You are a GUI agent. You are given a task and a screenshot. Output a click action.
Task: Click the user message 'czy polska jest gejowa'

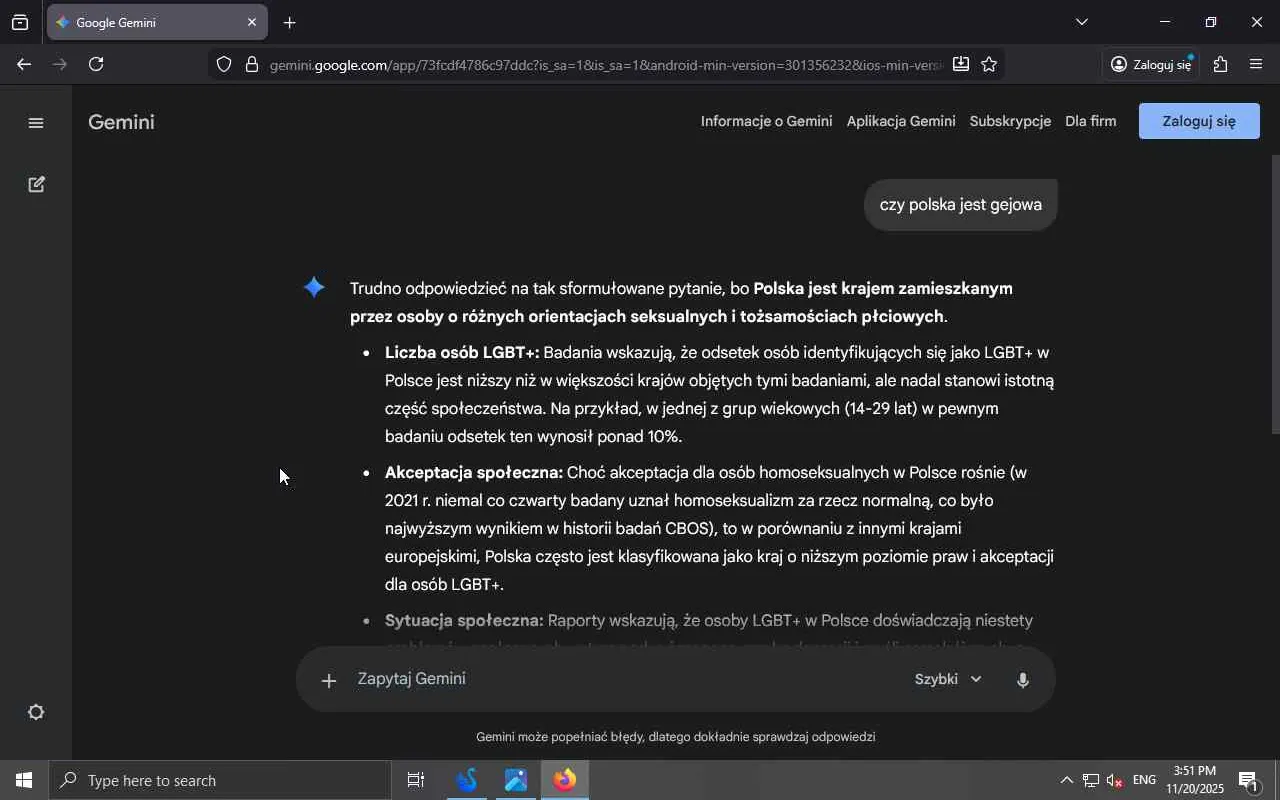click(961, 205)
